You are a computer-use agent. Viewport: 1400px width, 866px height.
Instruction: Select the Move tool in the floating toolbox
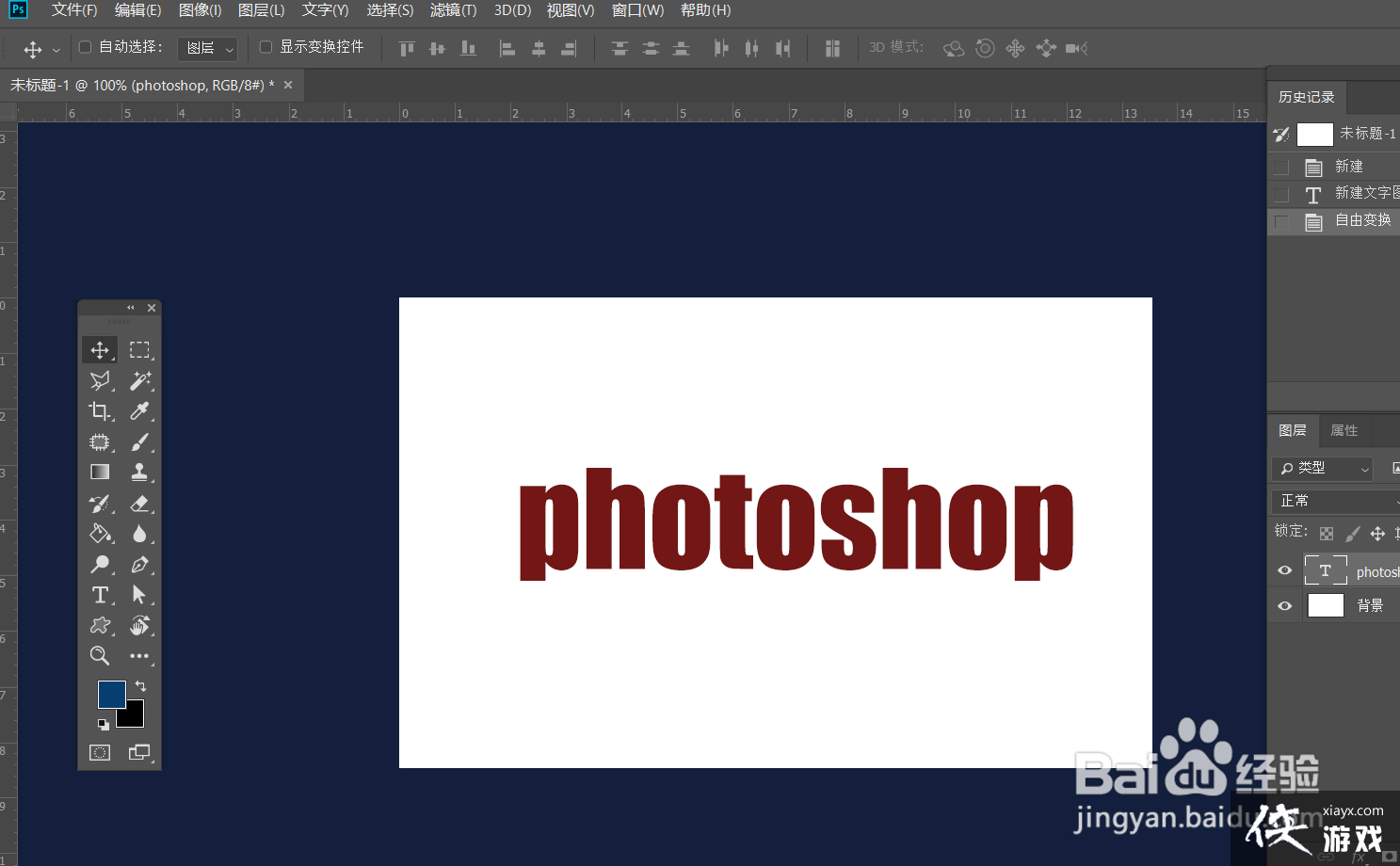[x=100, y=350]
